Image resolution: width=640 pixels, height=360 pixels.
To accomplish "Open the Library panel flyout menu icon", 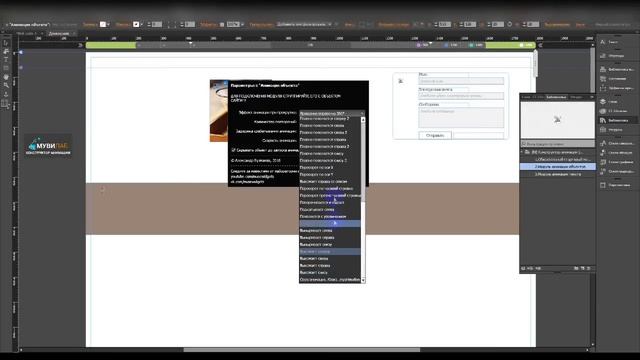I will [x=592, y=97].
